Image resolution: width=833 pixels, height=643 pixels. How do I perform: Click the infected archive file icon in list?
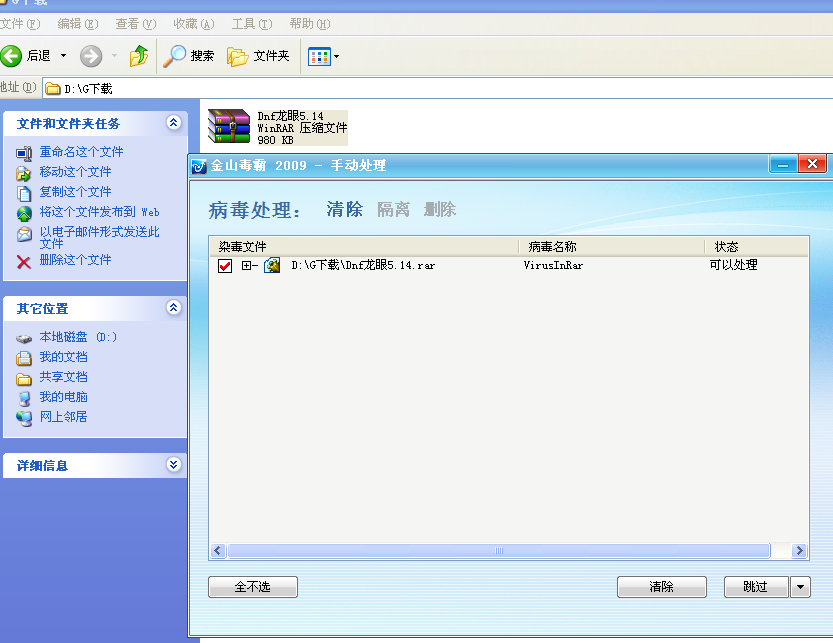[272, 265]
